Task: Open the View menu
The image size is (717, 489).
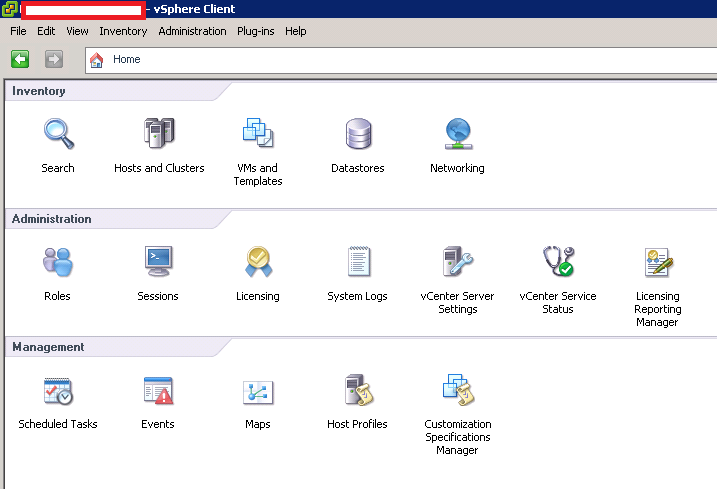Action: click(77, 31)
